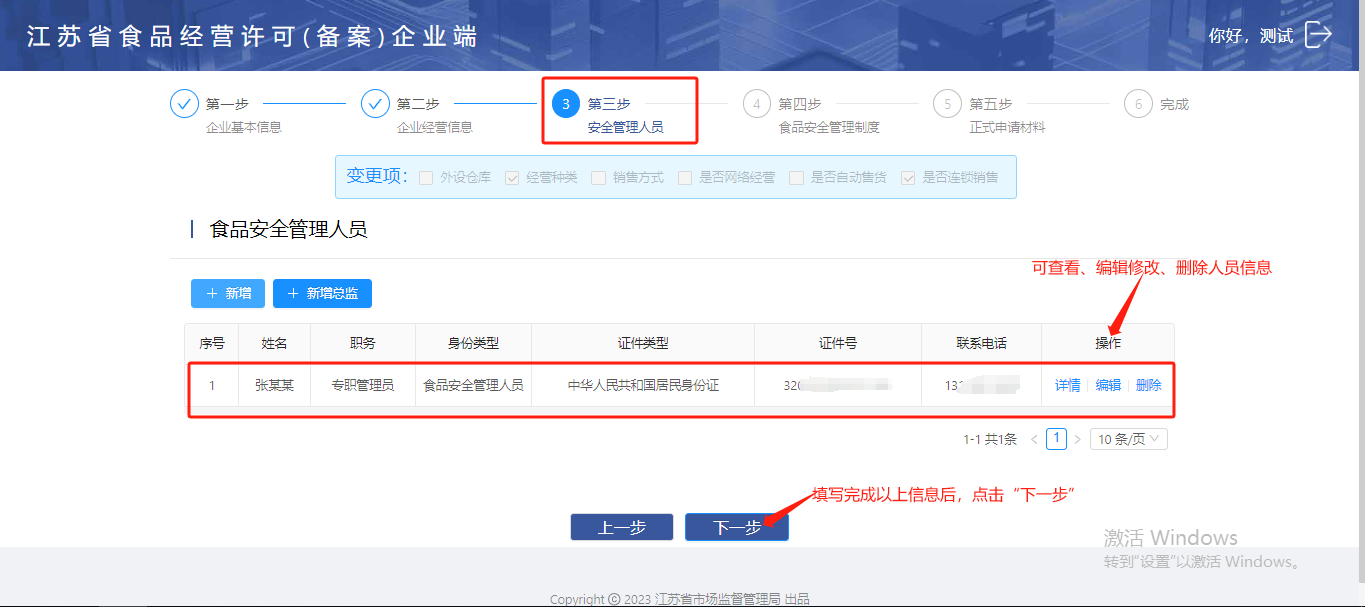Viewport: 1365px width, 607px height.
Task: Click 删除 link for 张某某 row
Action: click(1148, 385)
